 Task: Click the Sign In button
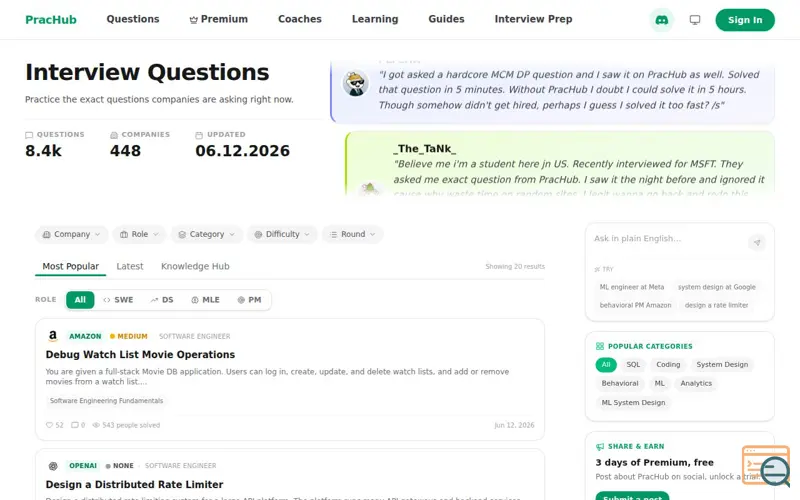pos(745,20)
